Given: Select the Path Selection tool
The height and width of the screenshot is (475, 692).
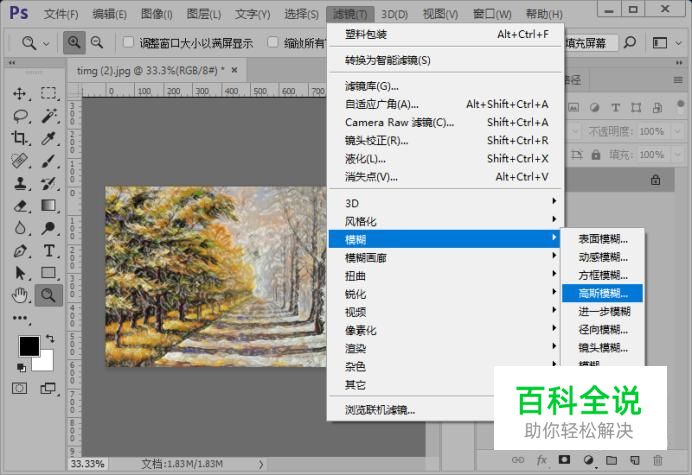Looking at the screenshot, I should (x=20, y=273).
